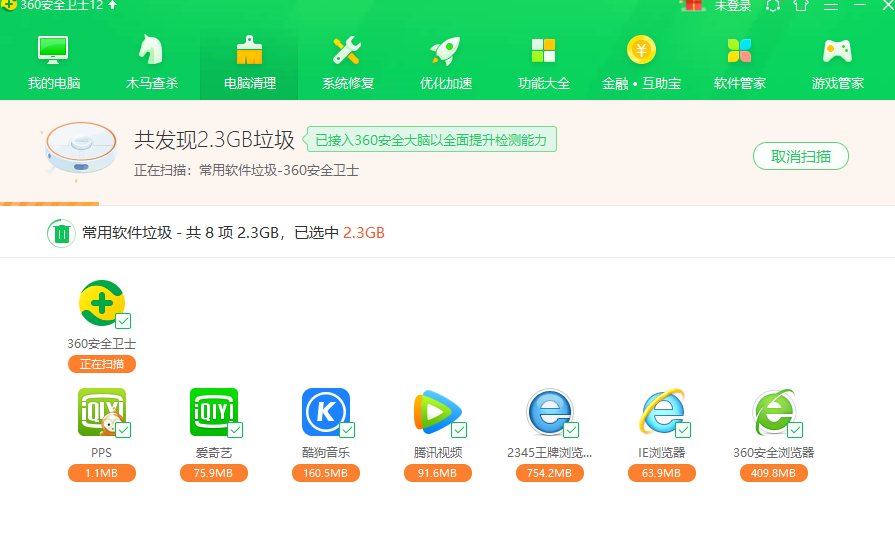Image resolution: width=895 pixels, height=559 pixels.
Task: Click the 1.1MB size badge
Action: [102, 473]
